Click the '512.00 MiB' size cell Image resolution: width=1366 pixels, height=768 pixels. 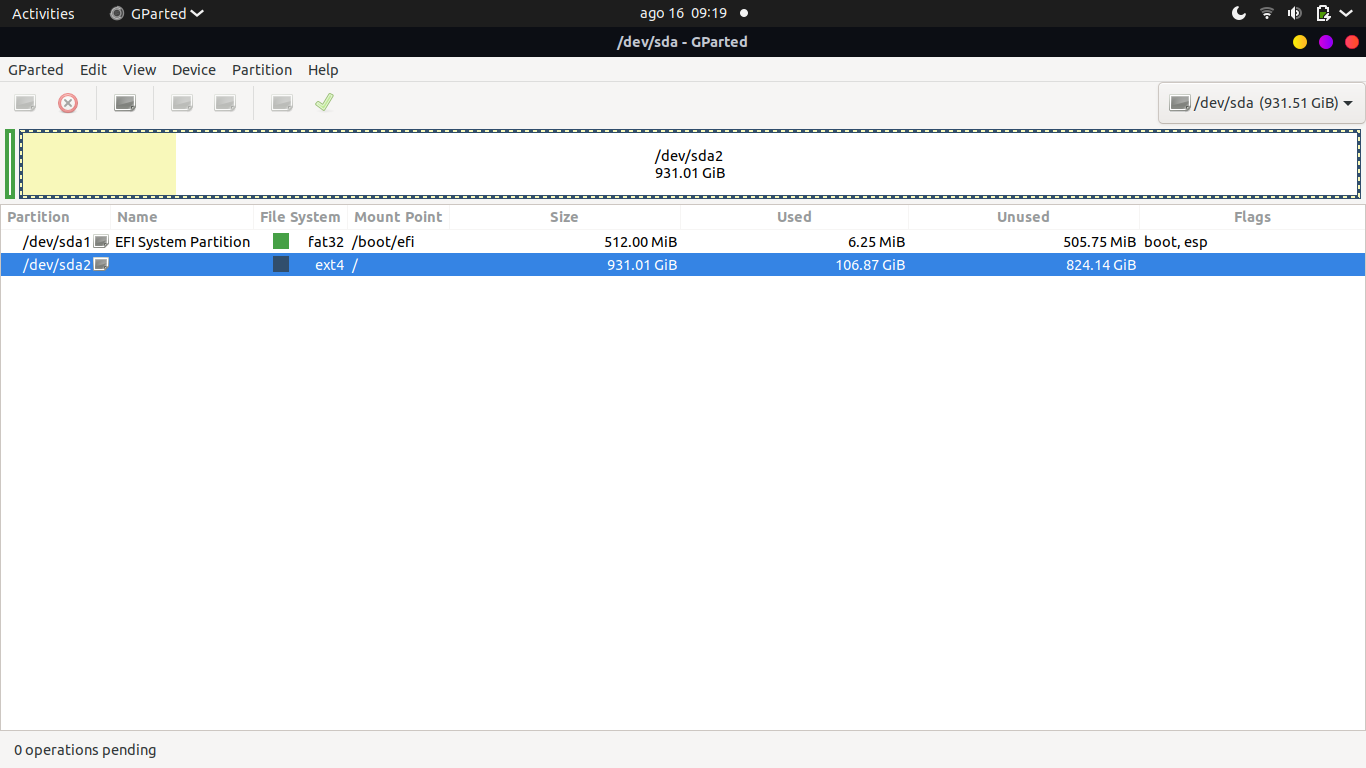(641, 242)
